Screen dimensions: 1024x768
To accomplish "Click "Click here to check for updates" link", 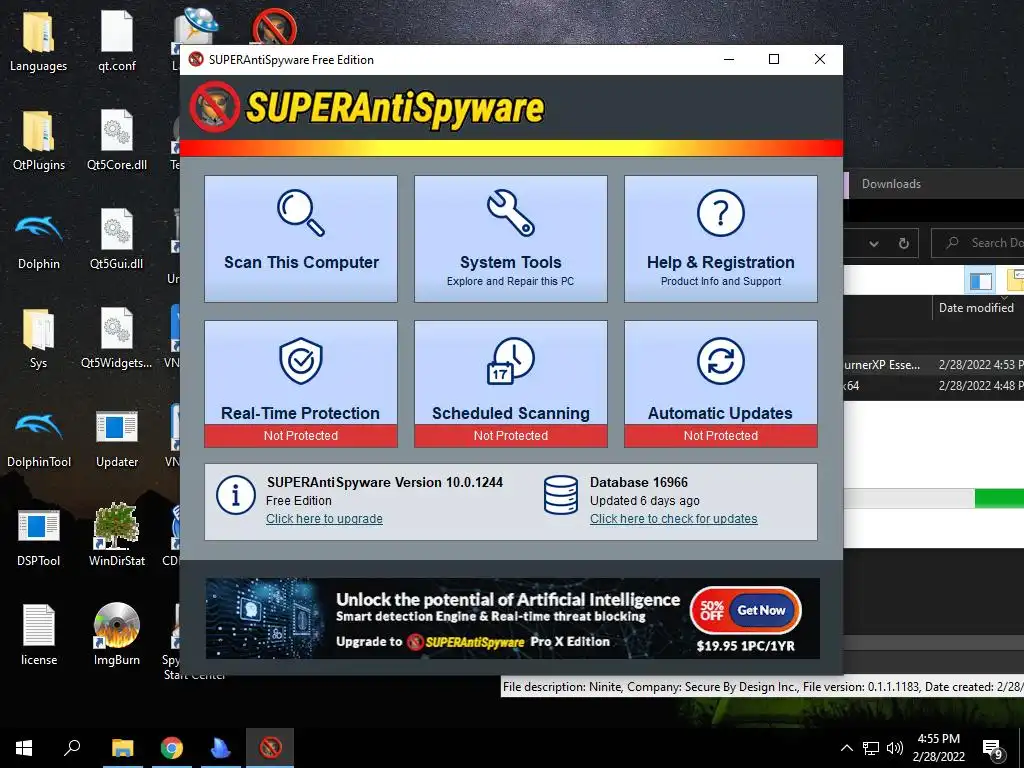I will tap(673, 519).
